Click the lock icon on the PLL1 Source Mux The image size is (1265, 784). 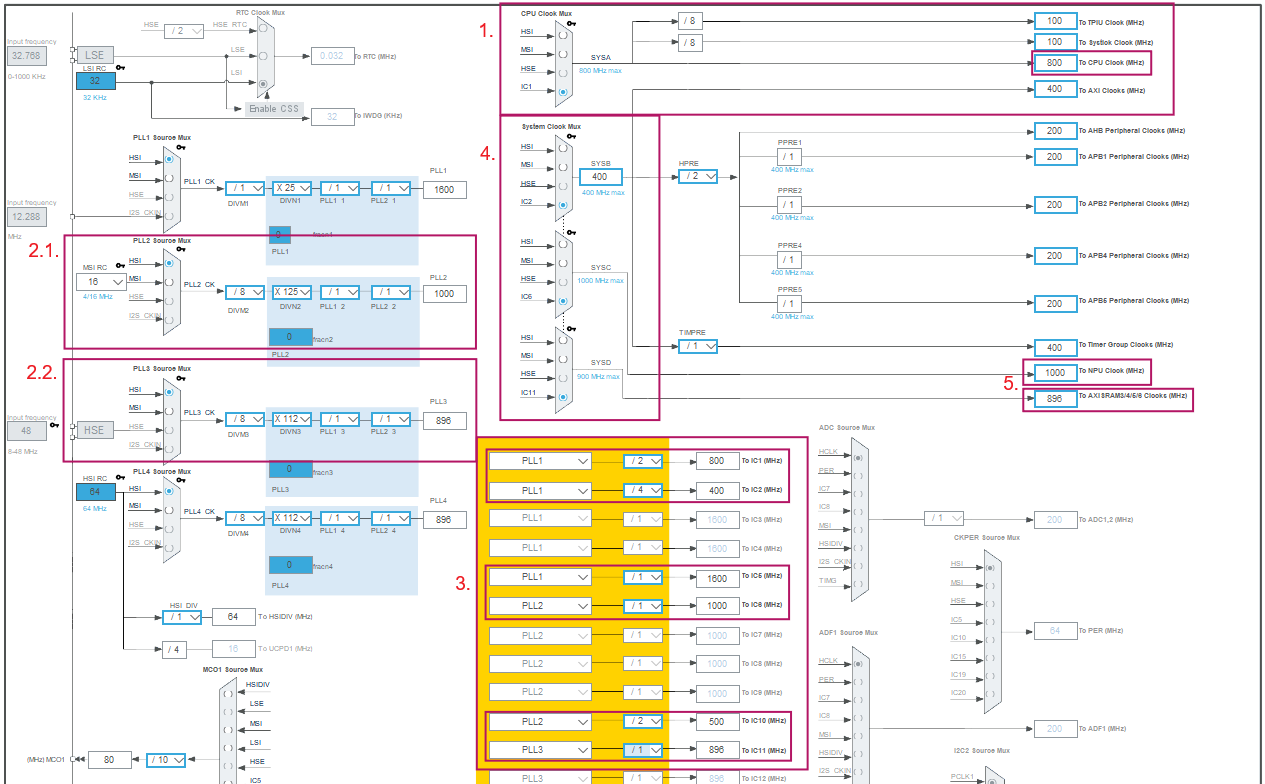182,146
